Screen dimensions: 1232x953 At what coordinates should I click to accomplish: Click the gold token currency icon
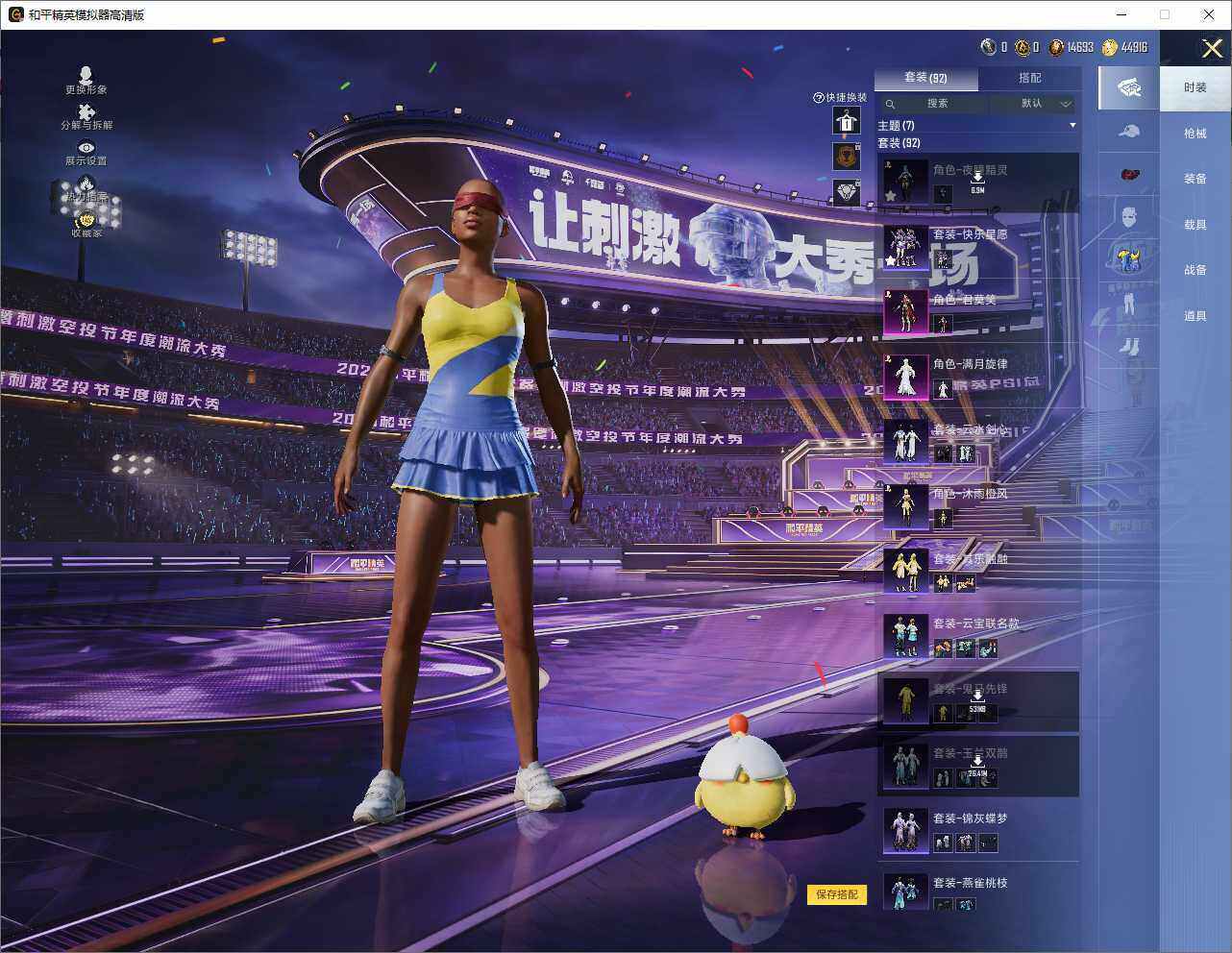(1022, 47)
